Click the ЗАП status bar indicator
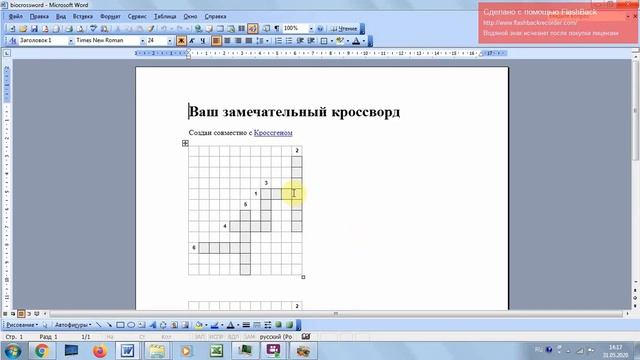The width and height of the screenshot is (640, 360). (199, 337)
